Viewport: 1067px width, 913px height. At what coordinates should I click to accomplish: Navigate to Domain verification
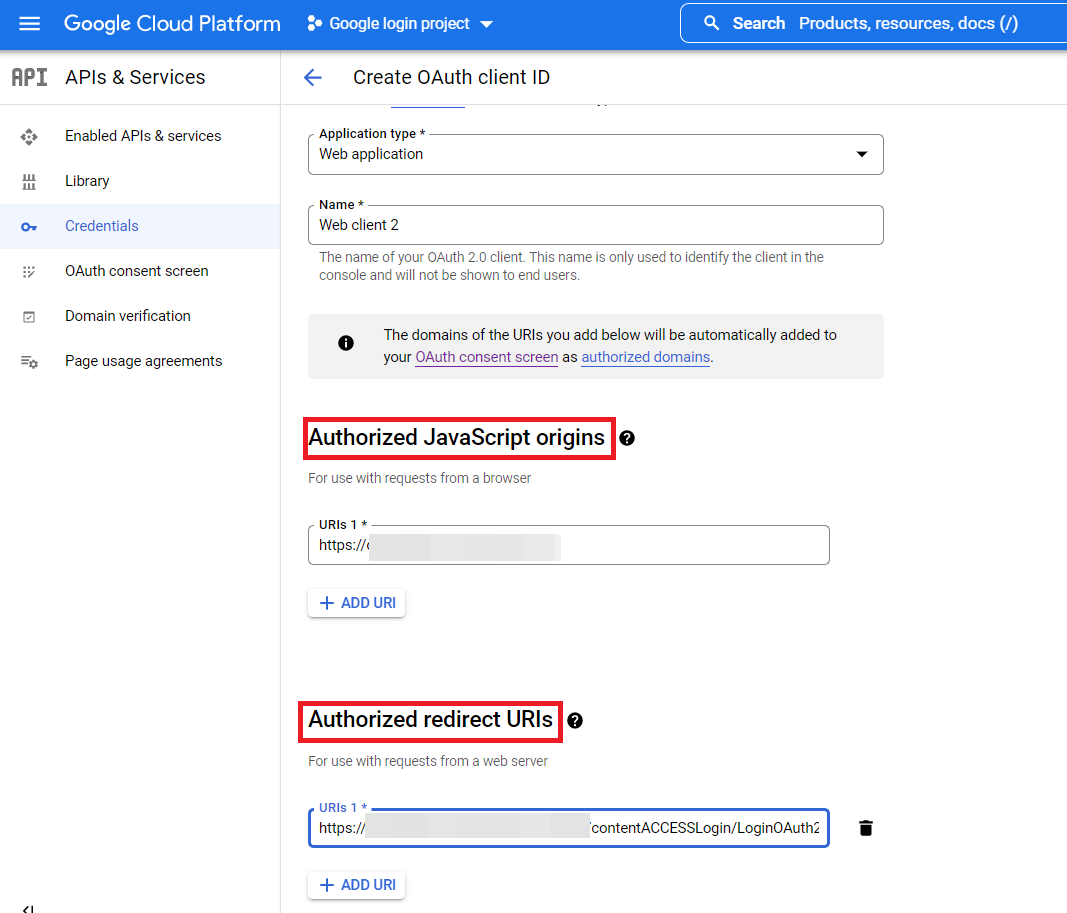coord(127,316)
